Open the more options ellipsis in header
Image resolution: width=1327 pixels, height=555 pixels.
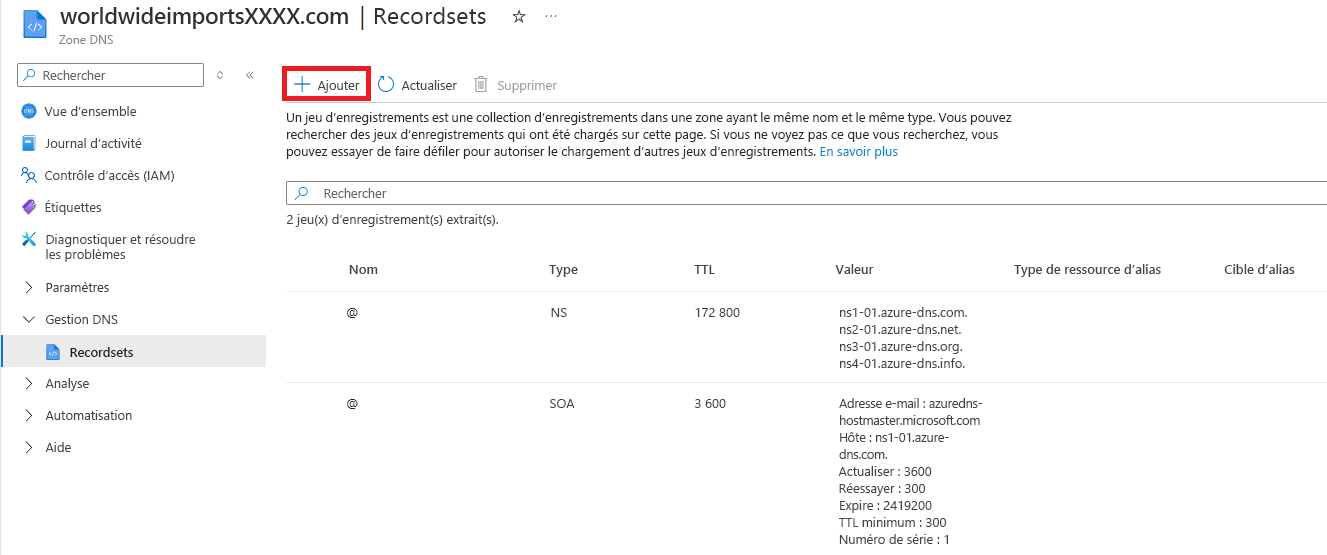coord(551,17)
